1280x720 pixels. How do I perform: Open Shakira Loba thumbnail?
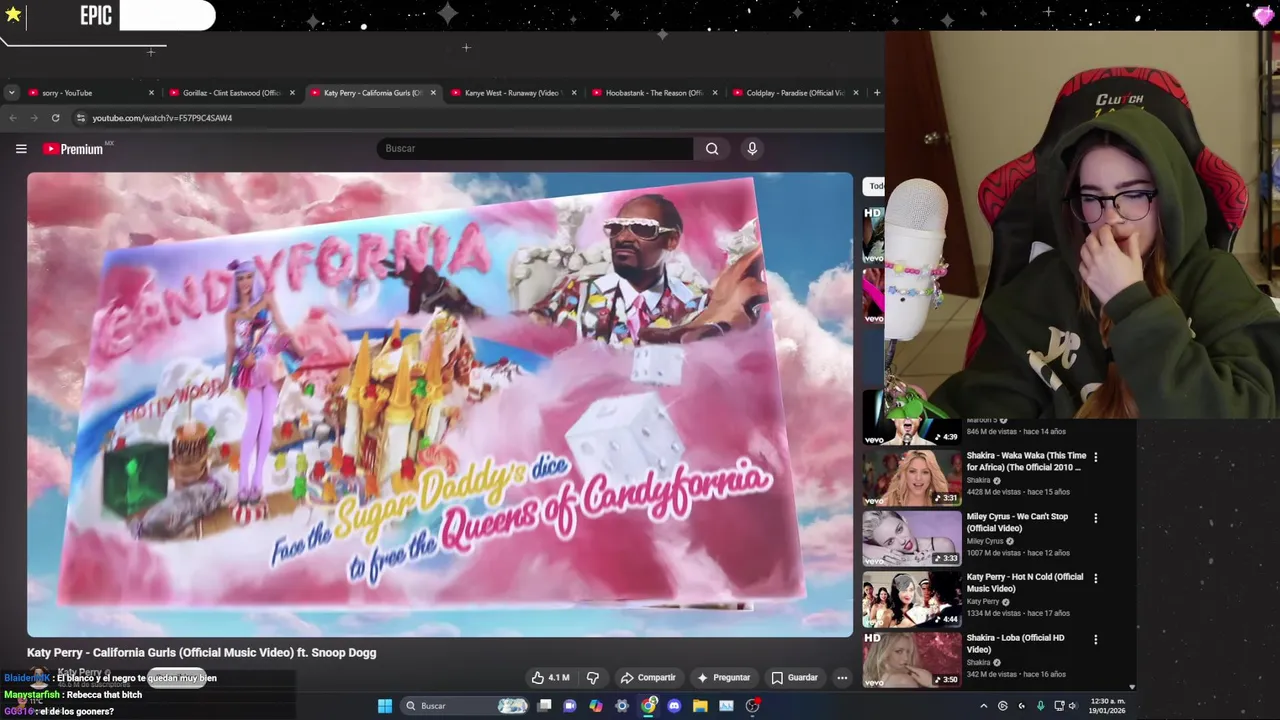point(912,659)
